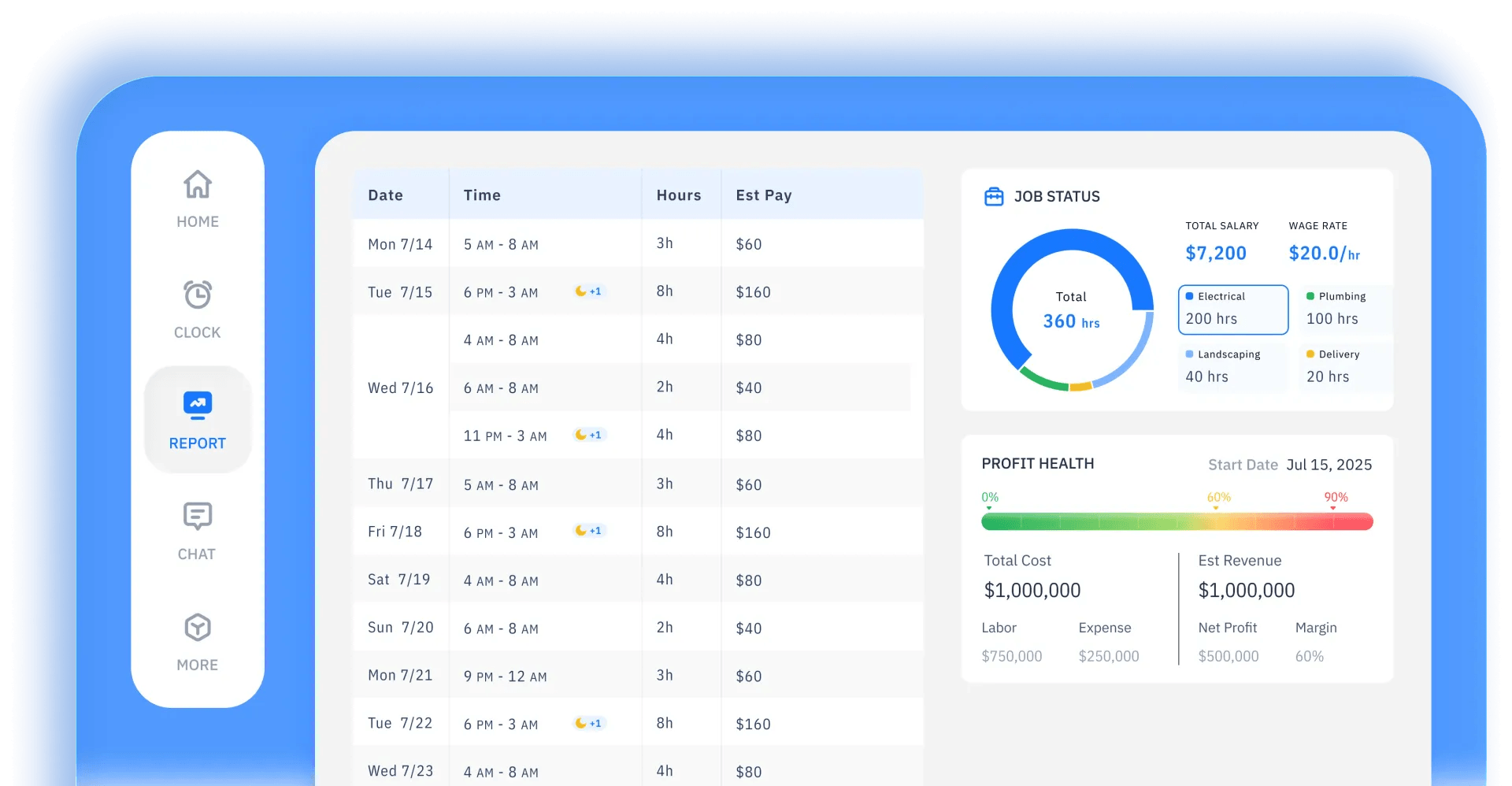Open the Clock alarm icon
The height and width of the screenshot is (786, 1512).
coord(198,295)
